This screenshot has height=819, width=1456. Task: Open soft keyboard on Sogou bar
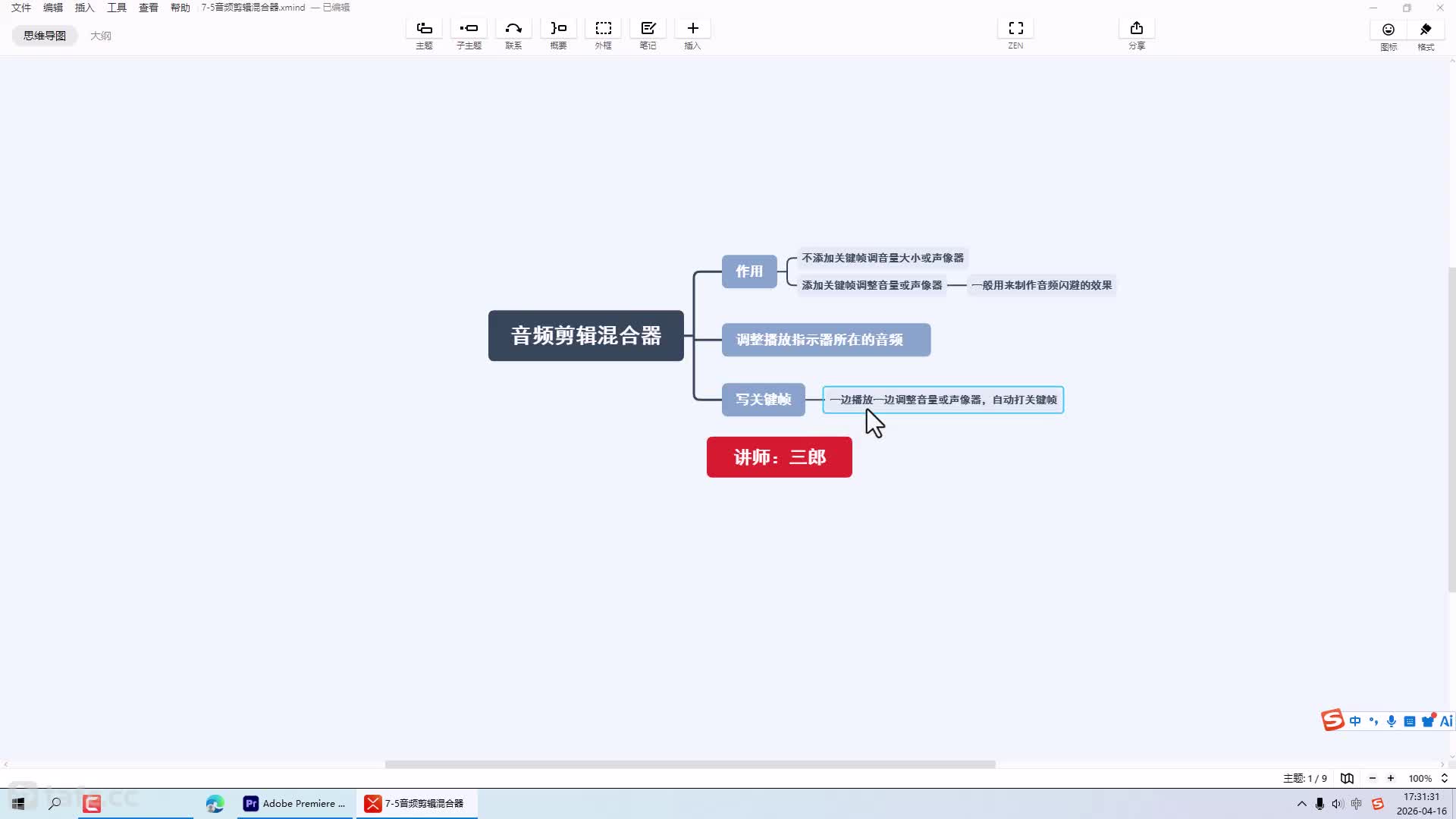pos(1410,721)
